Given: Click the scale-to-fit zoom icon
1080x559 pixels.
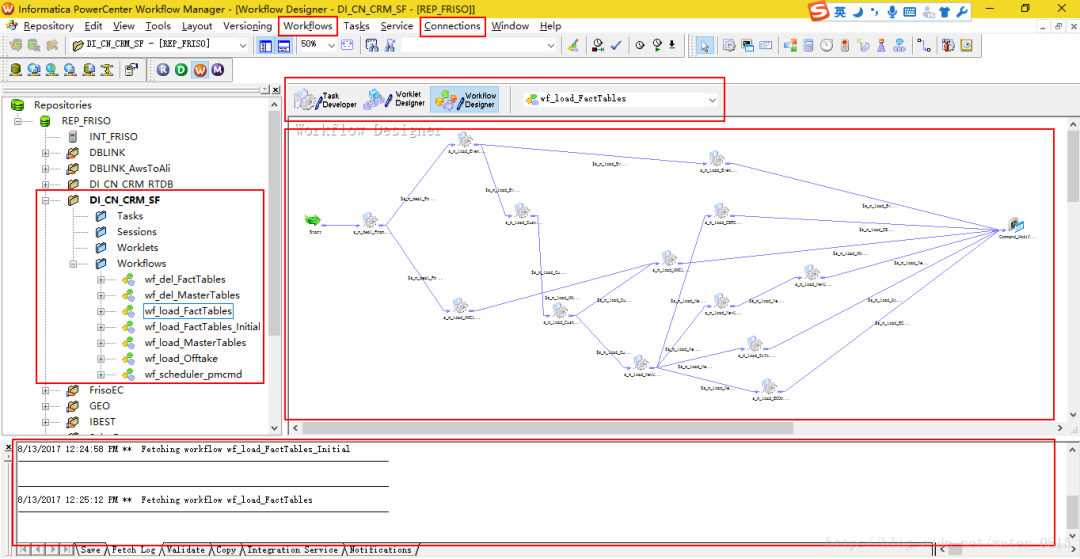Looking at the screenshot, I should [347, 45].
